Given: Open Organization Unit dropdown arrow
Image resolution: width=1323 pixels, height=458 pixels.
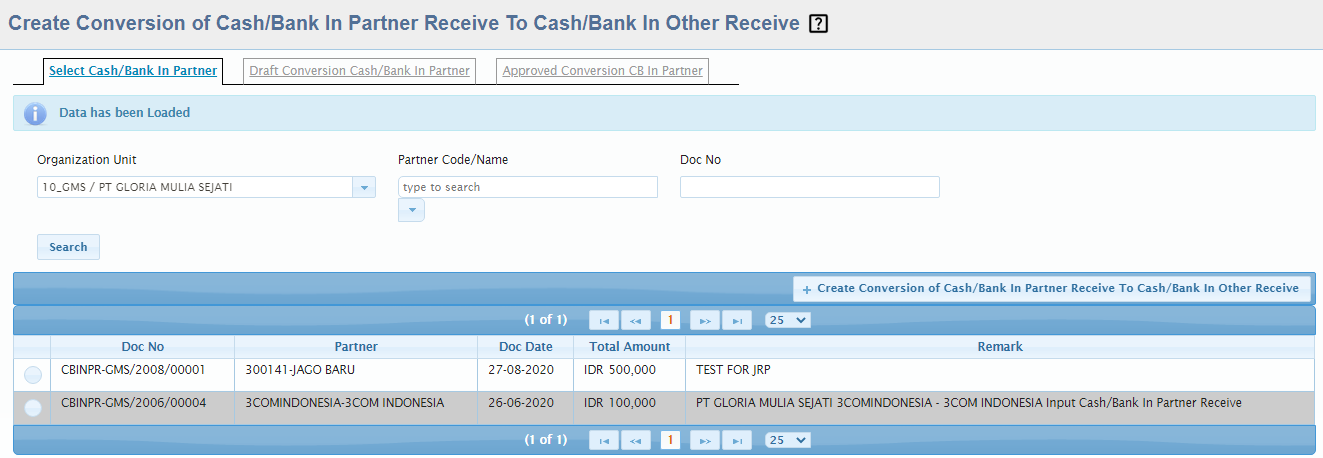Looking at the screenshot, I should click(x=364, y=187).
